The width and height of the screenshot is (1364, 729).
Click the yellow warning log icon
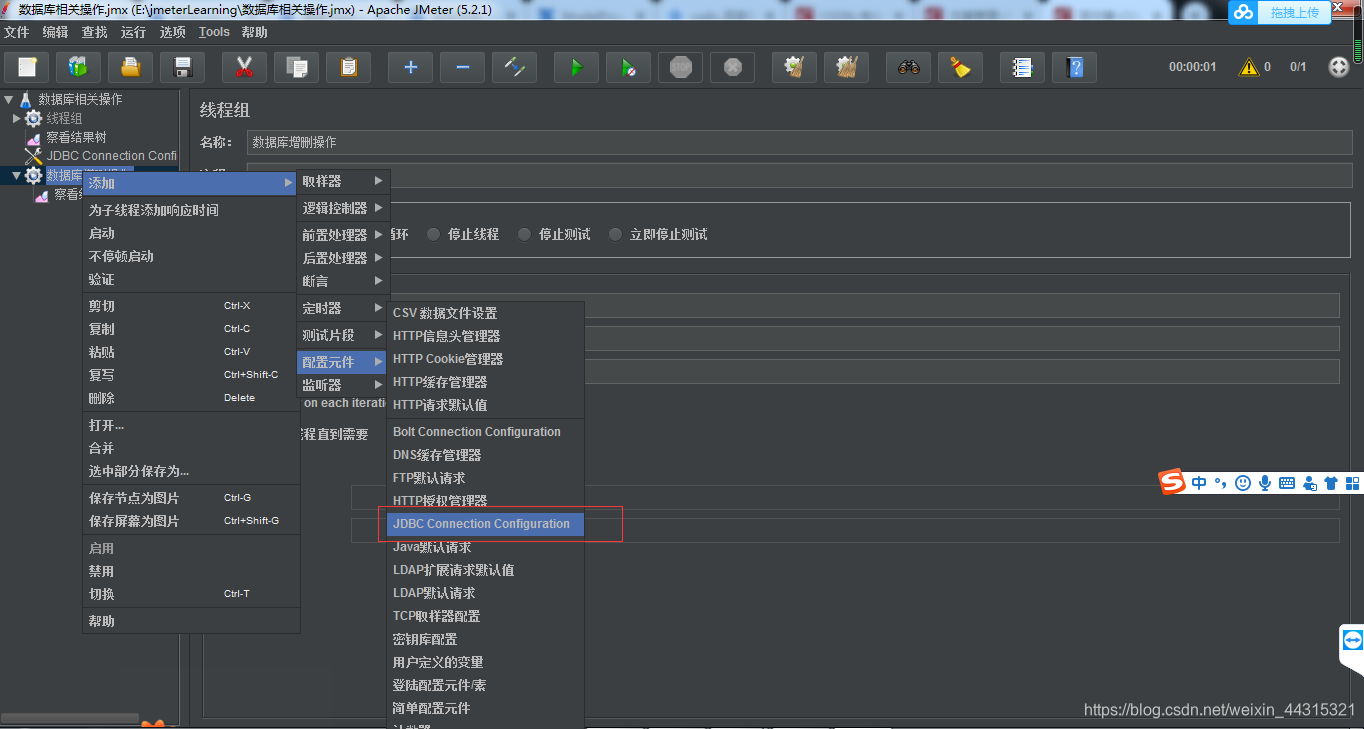click(x=1249, y=67)
